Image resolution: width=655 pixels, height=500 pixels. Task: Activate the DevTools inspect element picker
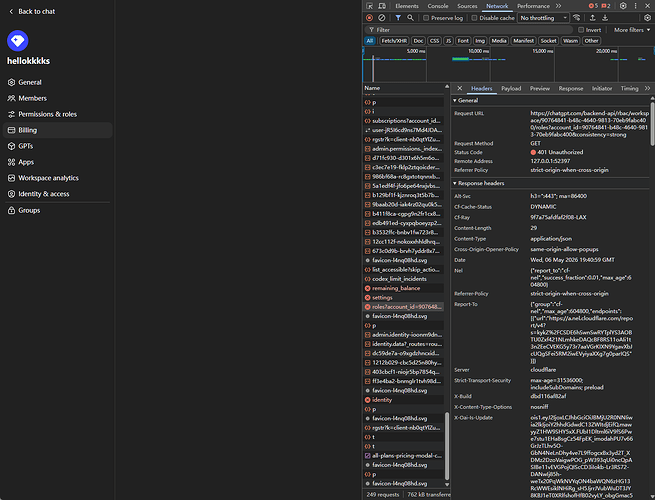(x=370, y=6)
